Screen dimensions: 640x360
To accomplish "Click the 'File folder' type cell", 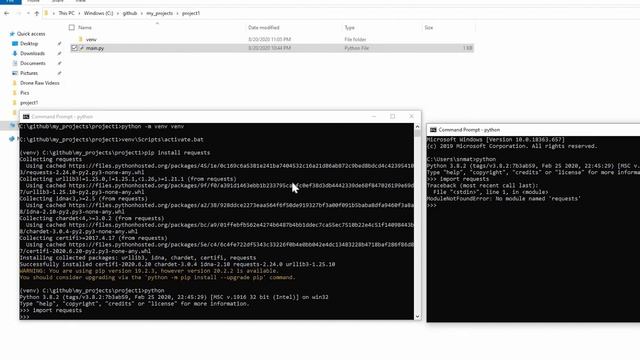I will [355, 39].
